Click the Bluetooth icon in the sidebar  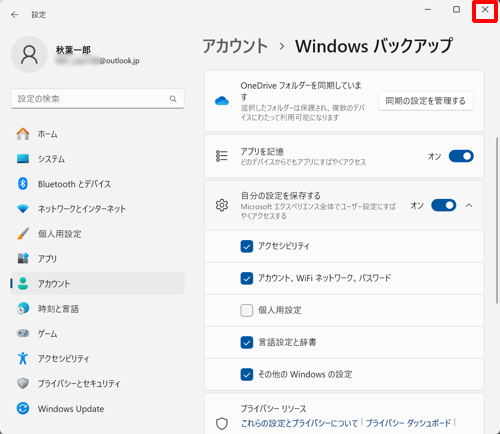pos(23,184)
